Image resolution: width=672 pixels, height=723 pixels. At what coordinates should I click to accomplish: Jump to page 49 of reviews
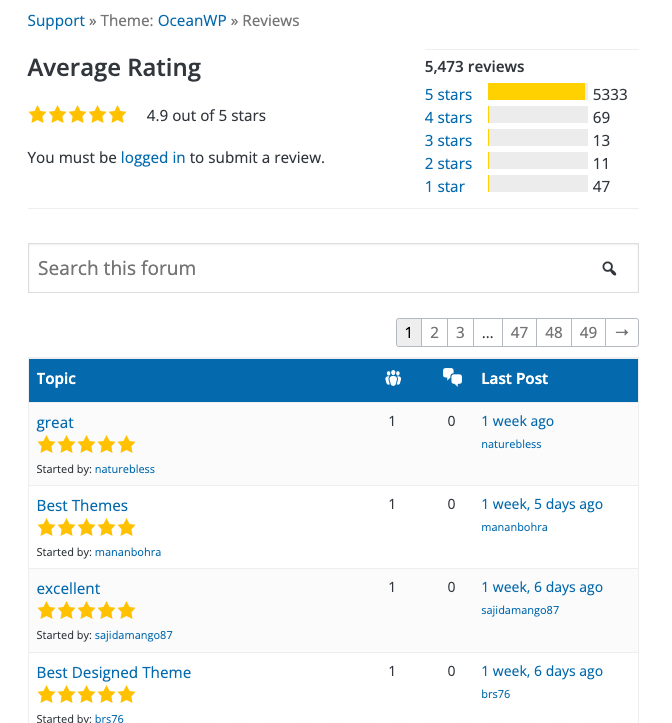click(x=588, y=333)
